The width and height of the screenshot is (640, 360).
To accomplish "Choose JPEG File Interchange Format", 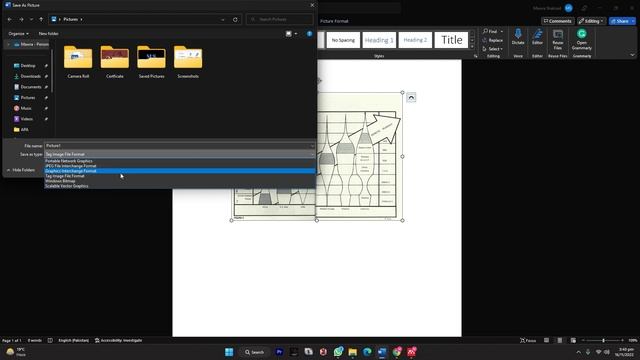I will click(179, 166).
